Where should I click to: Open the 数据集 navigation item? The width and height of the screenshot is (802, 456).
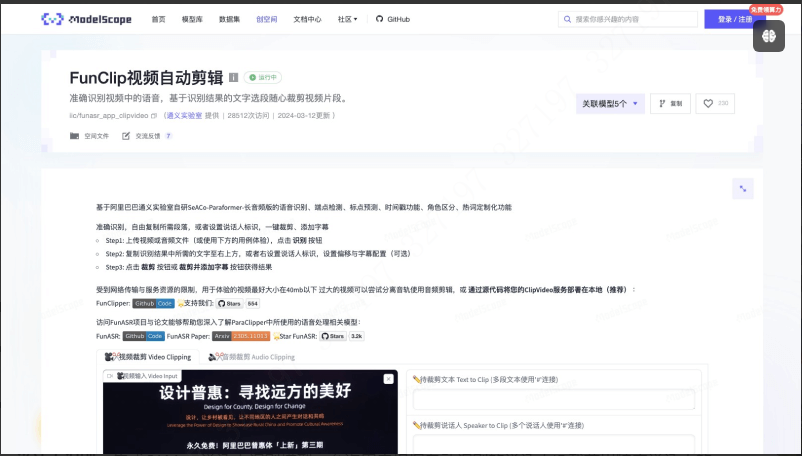230,19
